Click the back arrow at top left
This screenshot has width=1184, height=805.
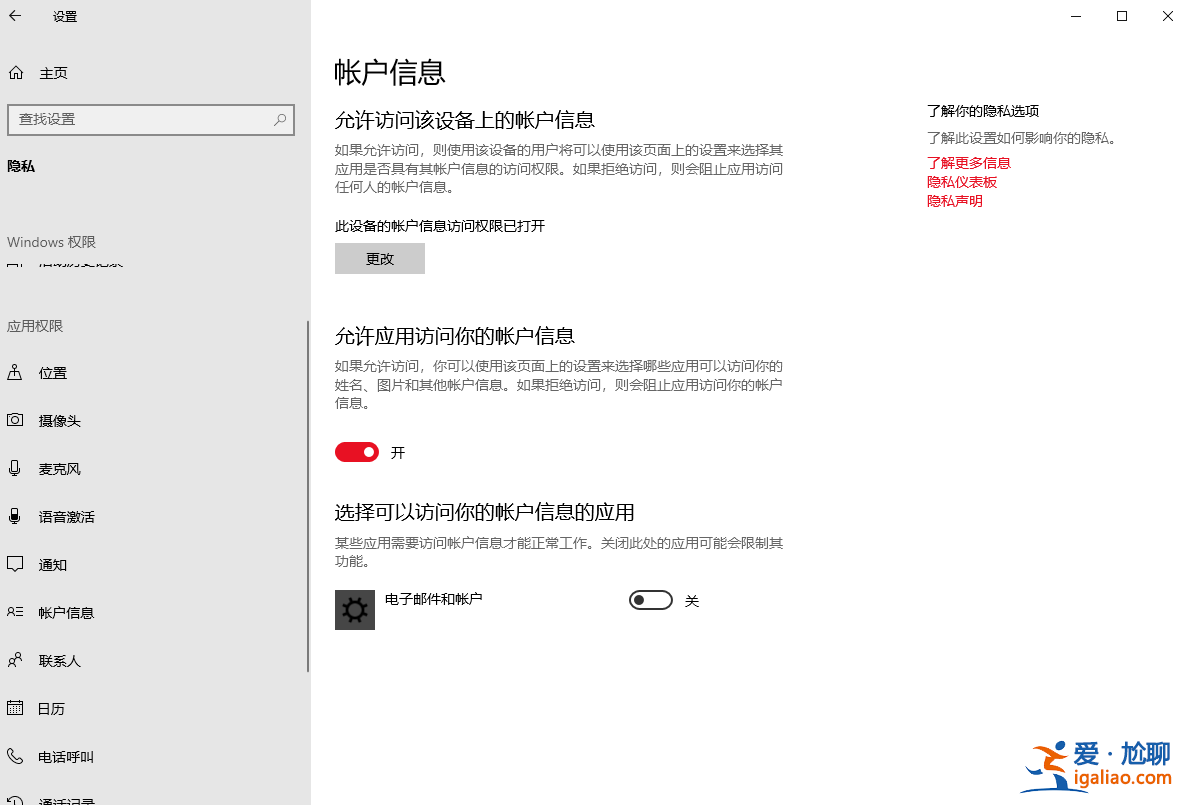[x=14, y=16]
